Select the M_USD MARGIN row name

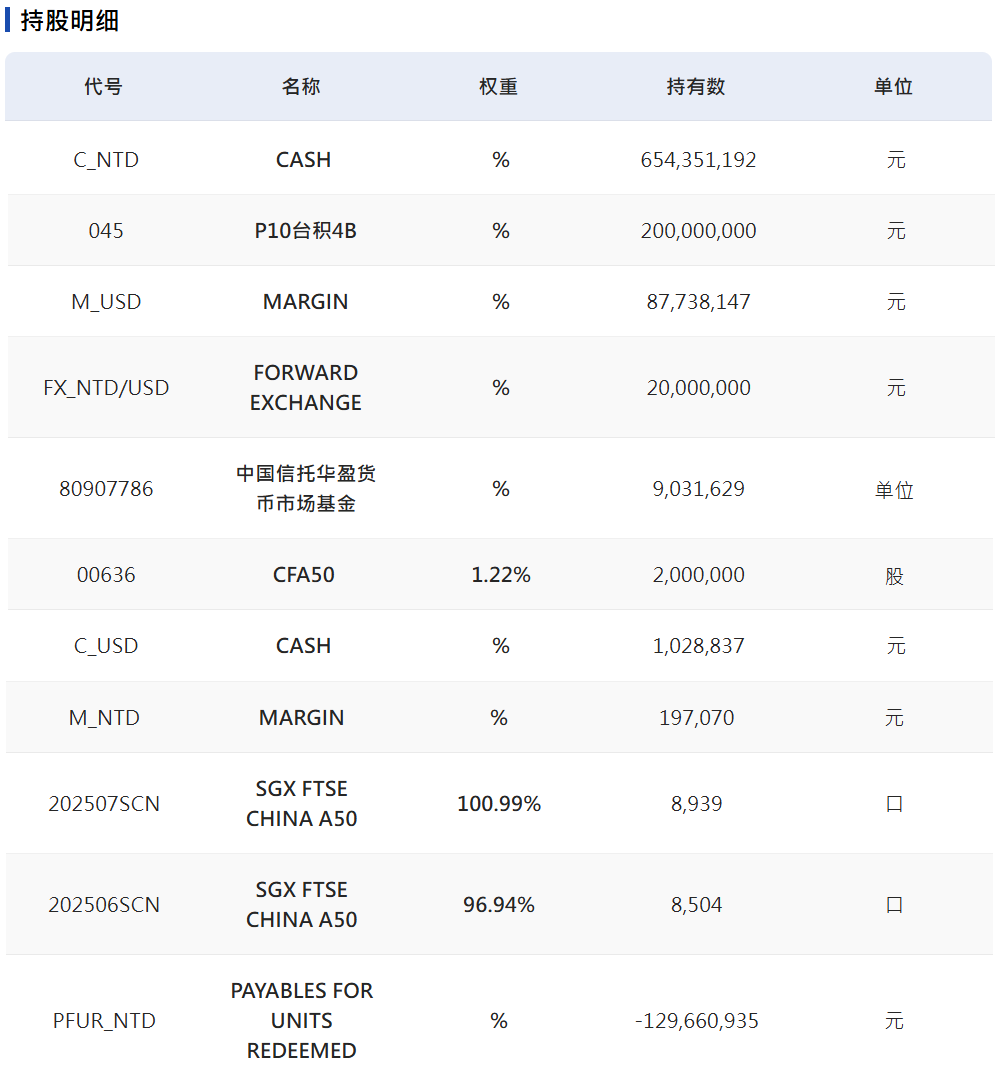(x=305, y=302)
